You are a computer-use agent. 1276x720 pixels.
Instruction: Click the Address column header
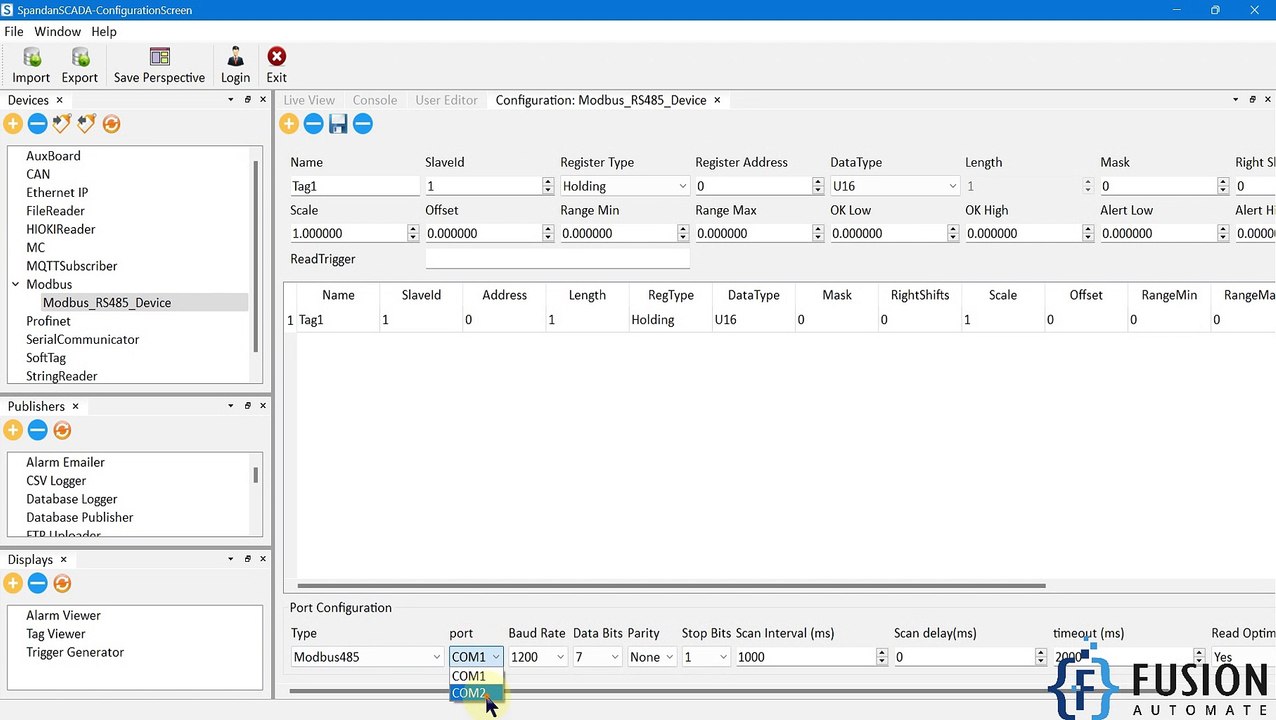click(504, 295)
